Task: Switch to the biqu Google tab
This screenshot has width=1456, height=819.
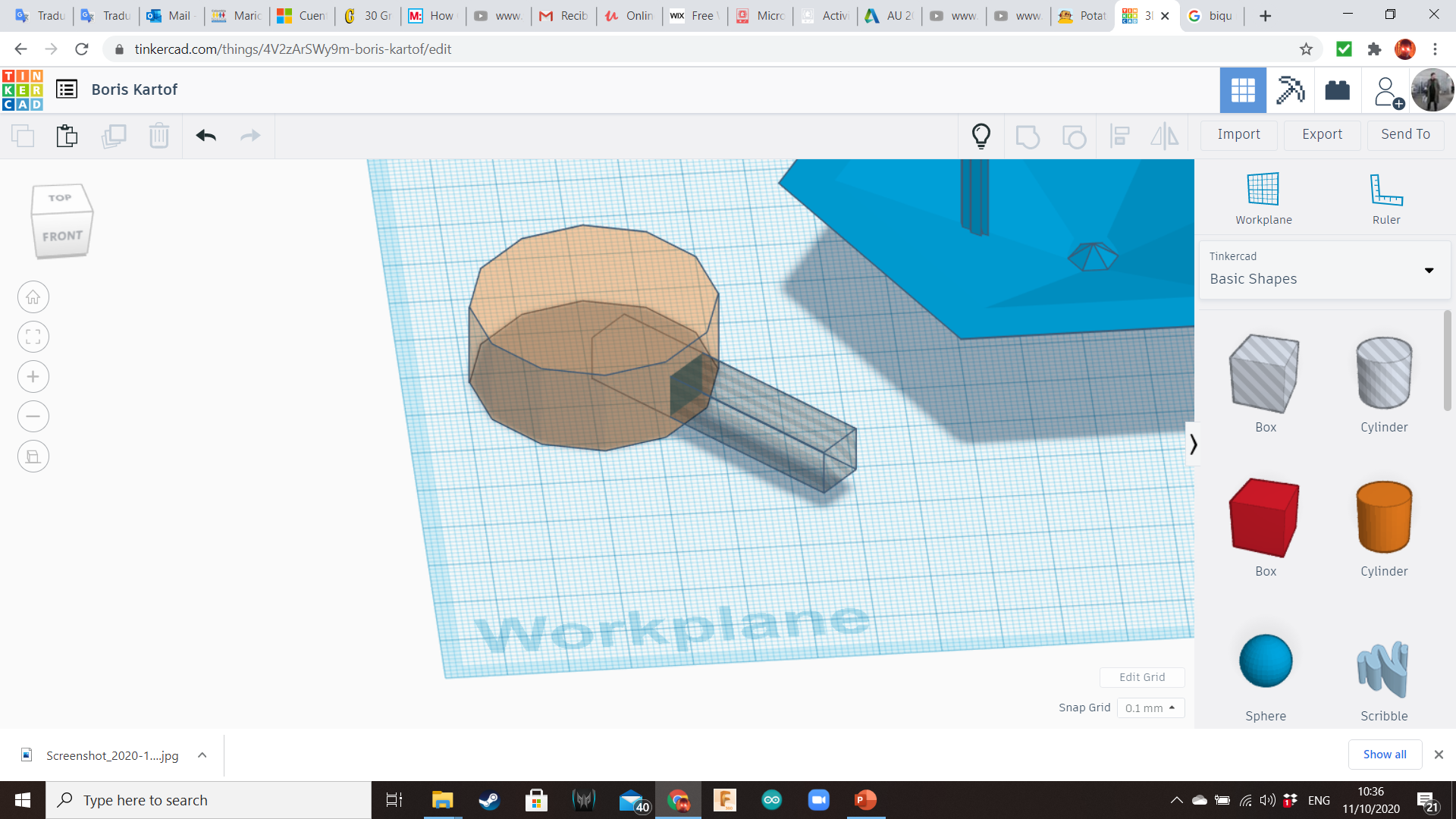Action: pos(1212,16)
